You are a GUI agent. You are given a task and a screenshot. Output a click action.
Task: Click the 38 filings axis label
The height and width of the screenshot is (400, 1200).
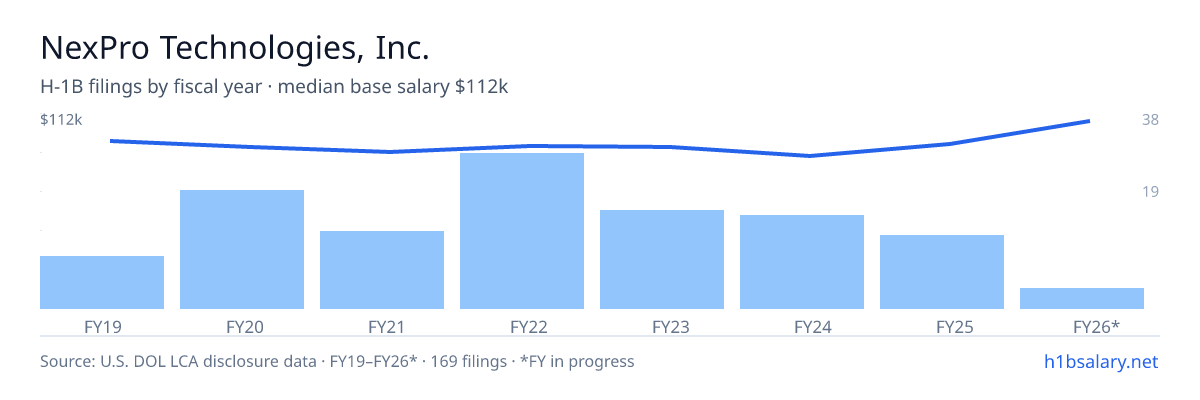tap(1150, 120)
